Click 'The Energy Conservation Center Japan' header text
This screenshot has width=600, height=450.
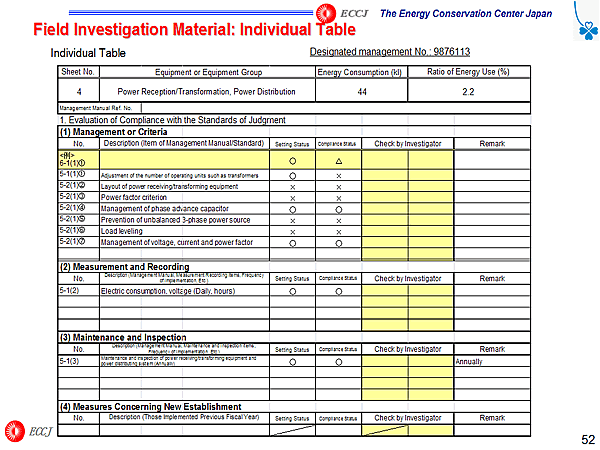click(x=466, y=14)
